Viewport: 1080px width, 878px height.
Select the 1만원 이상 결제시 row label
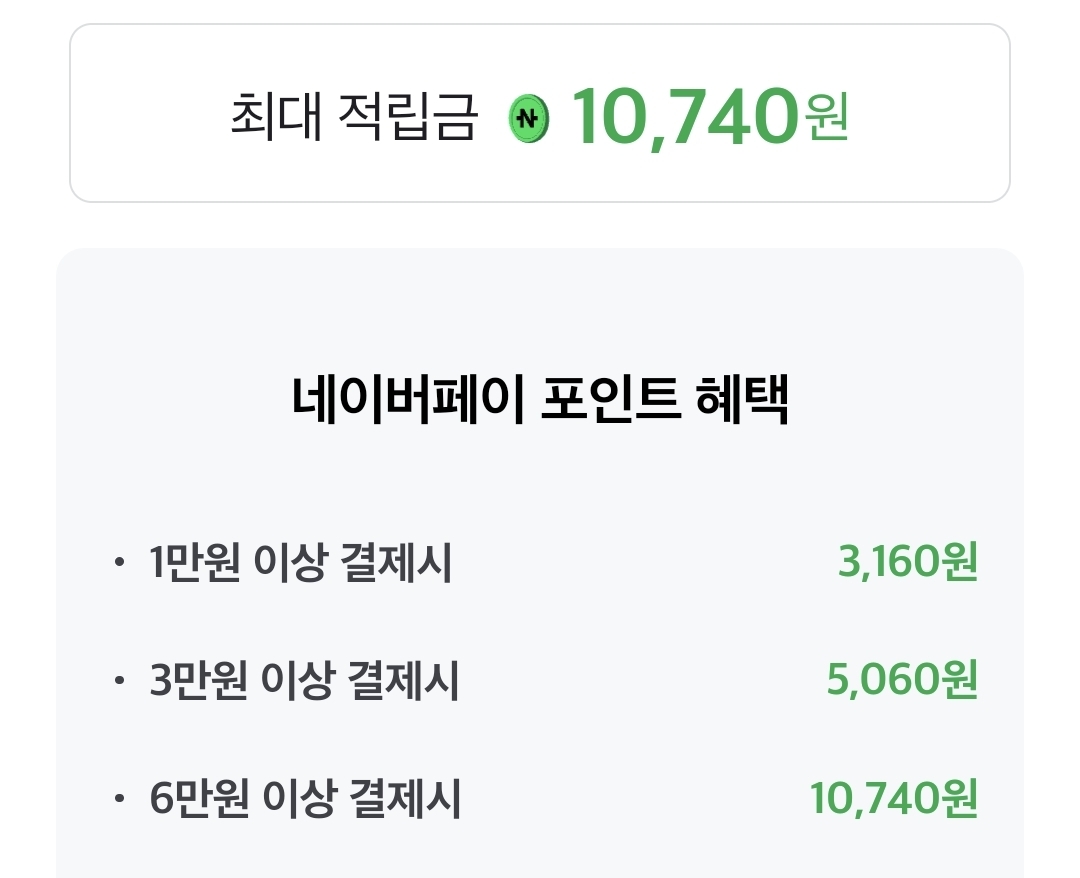click(x=300, y=564)
